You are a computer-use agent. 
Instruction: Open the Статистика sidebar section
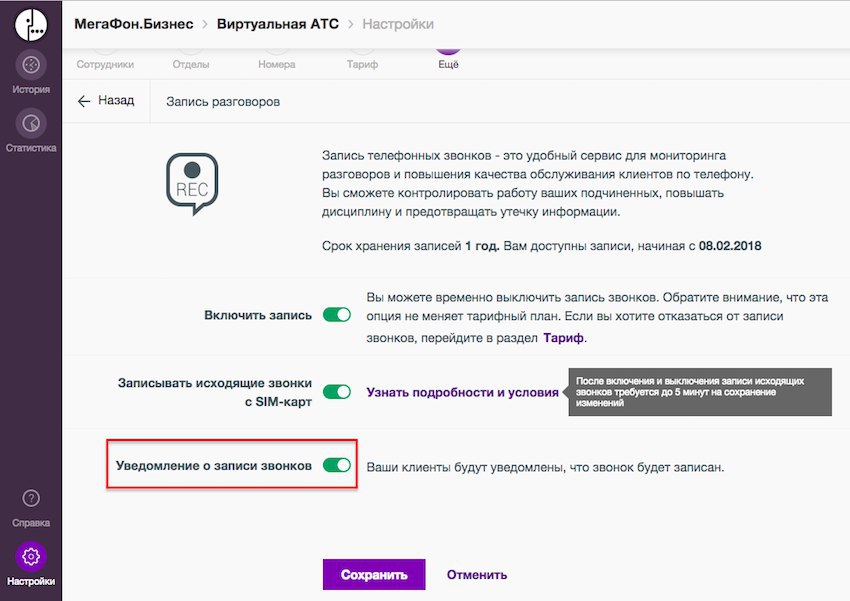[x=31, y=131]
